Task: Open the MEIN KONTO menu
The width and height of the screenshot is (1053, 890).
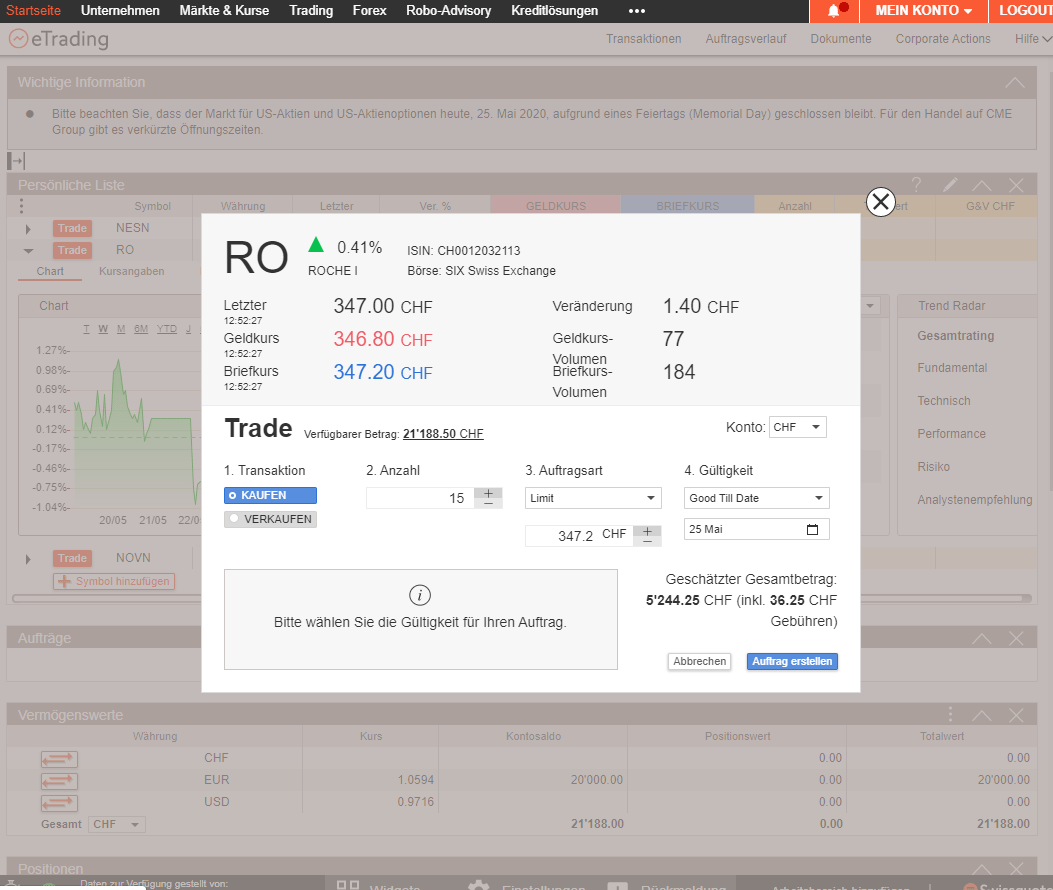Action: coord(923,11)
